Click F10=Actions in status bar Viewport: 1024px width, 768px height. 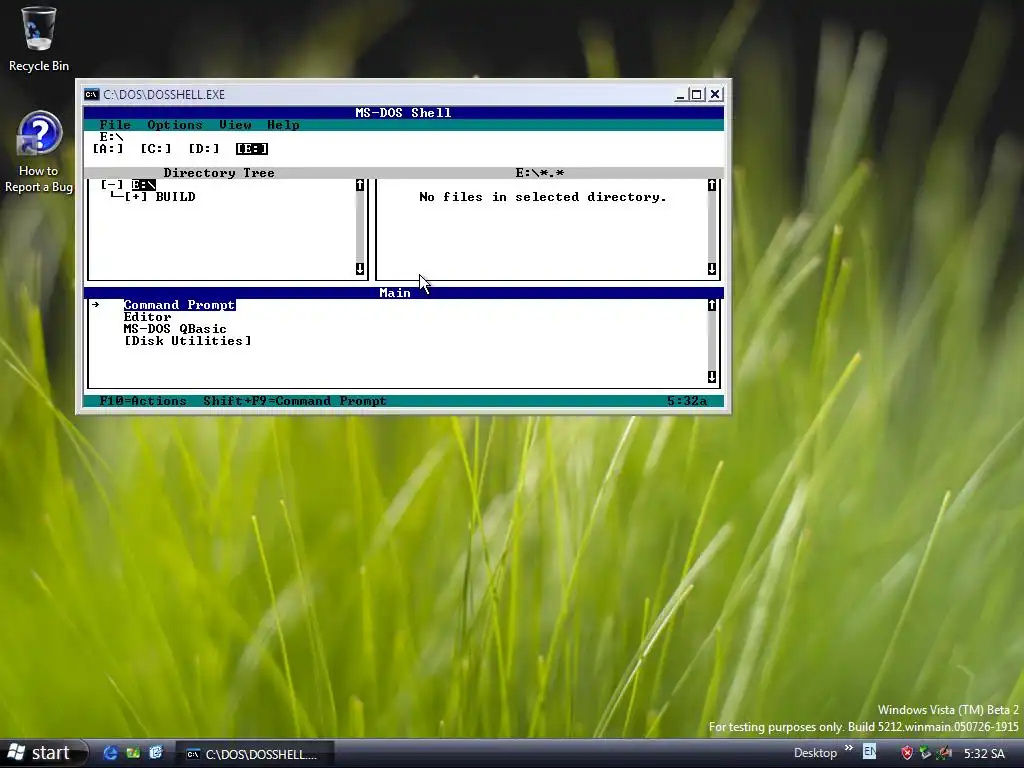pos(143,401)
